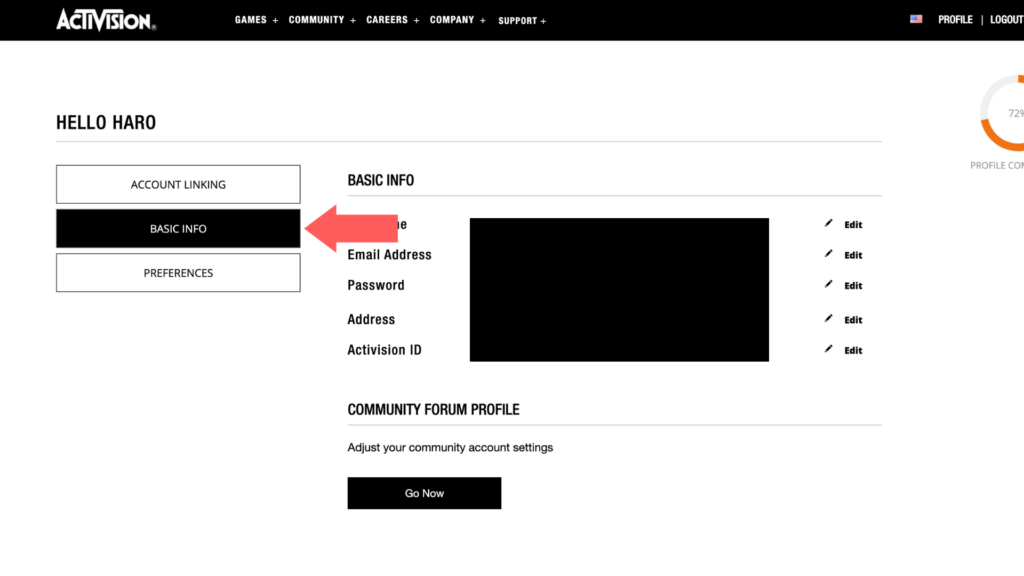Click 'Adjust your community account settings' text

(450, 447)
